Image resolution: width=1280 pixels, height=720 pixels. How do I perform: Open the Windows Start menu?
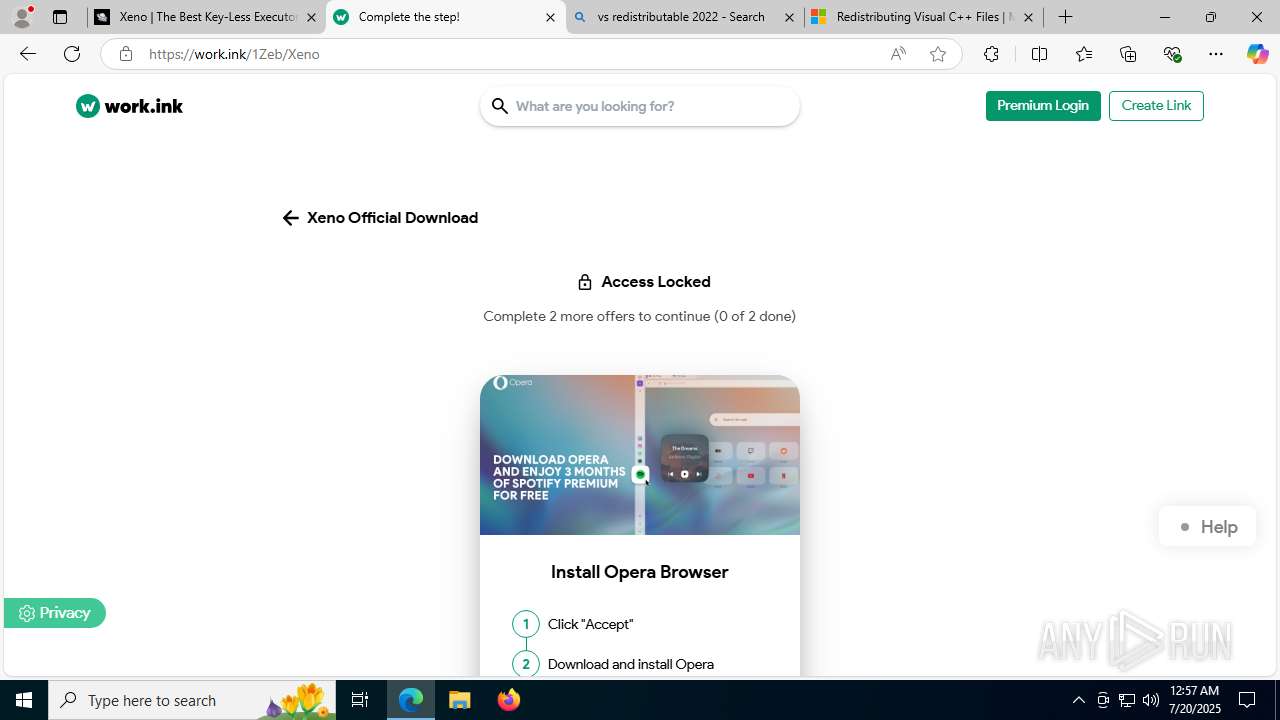(24, 700)
